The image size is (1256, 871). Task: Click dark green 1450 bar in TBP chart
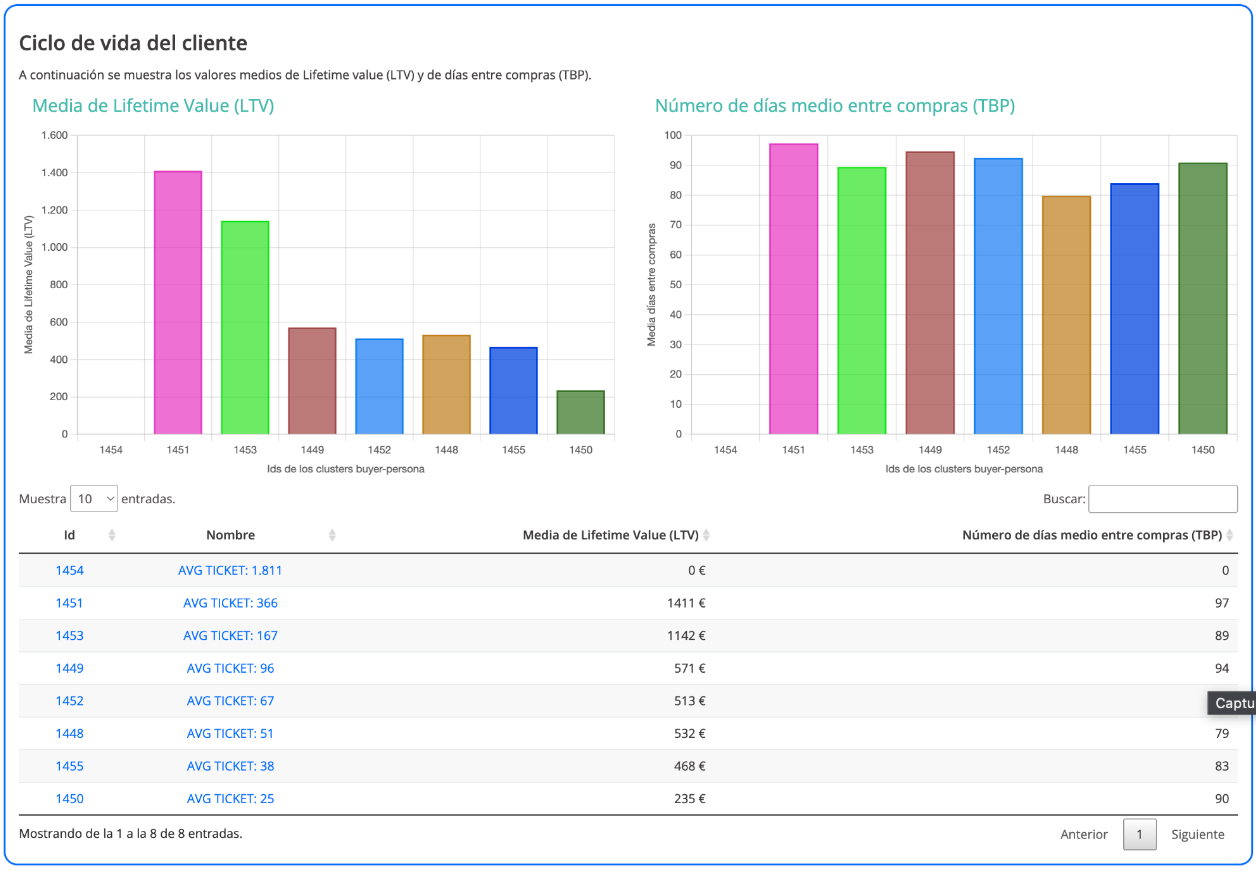[x=1202, y=299]
